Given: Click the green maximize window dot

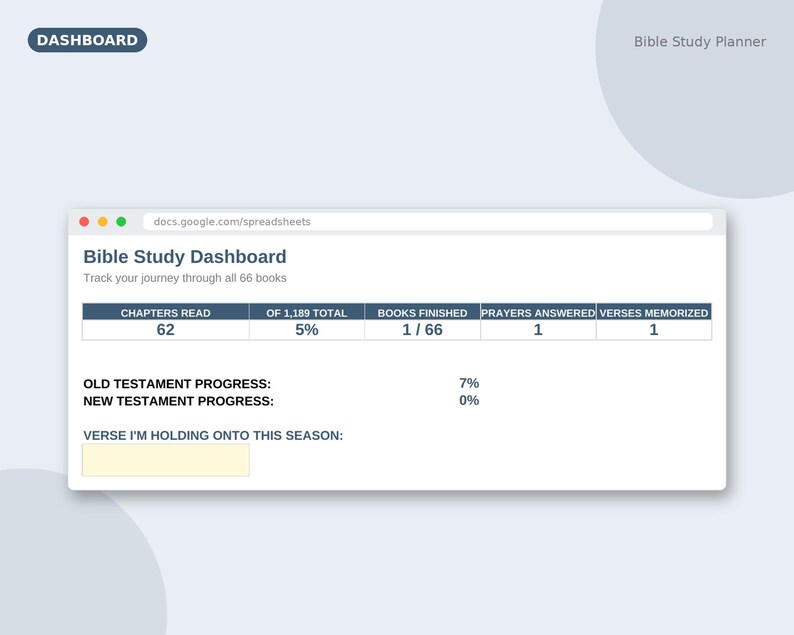Looking at the screenshot, I should 121,222.
